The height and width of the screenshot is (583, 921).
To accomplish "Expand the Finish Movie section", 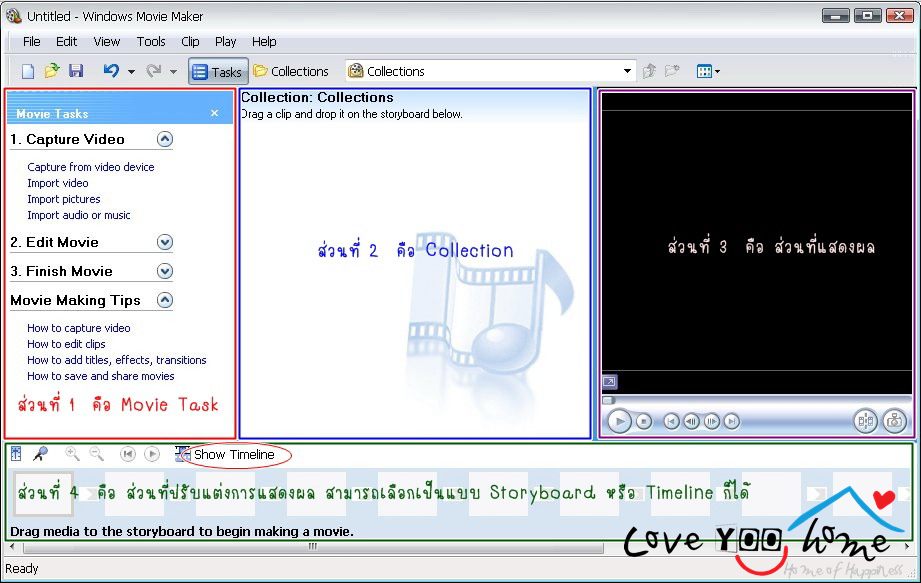I will coord(165,271).
